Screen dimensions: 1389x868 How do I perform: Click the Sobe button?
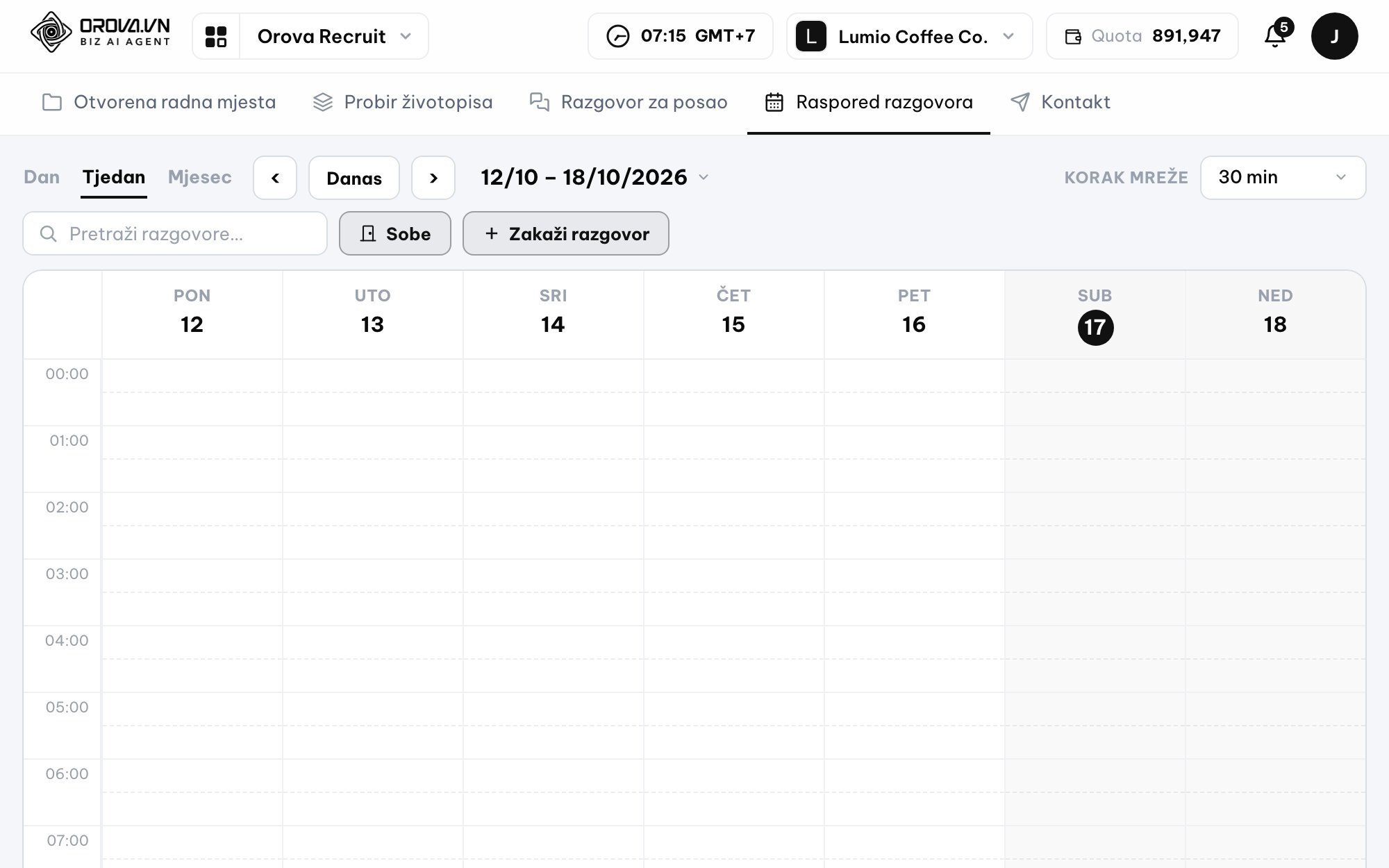pos(395,233)
